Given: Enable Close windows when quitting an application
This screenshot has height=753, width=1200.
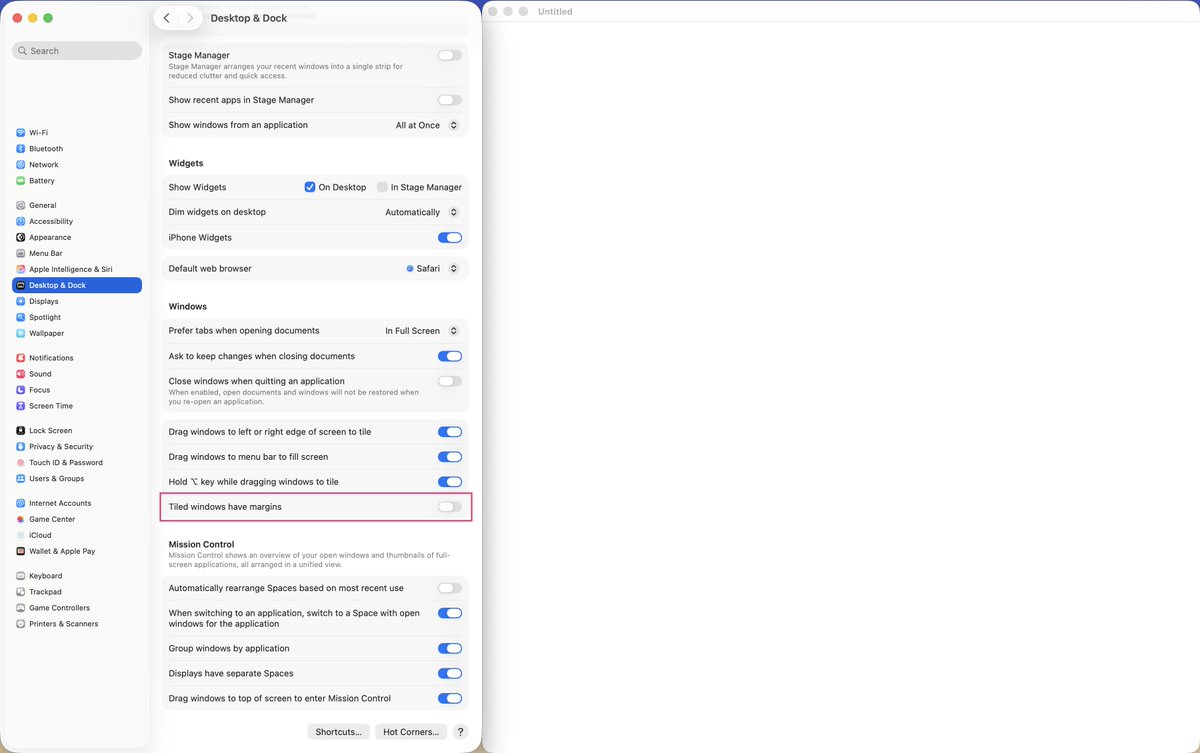Looking at the screenshot, I should [450, 381].
